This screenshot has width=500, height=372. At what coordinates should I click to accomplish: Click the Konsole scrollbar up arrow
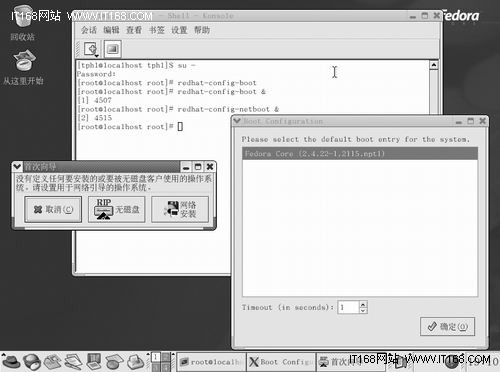pos(434,65)
